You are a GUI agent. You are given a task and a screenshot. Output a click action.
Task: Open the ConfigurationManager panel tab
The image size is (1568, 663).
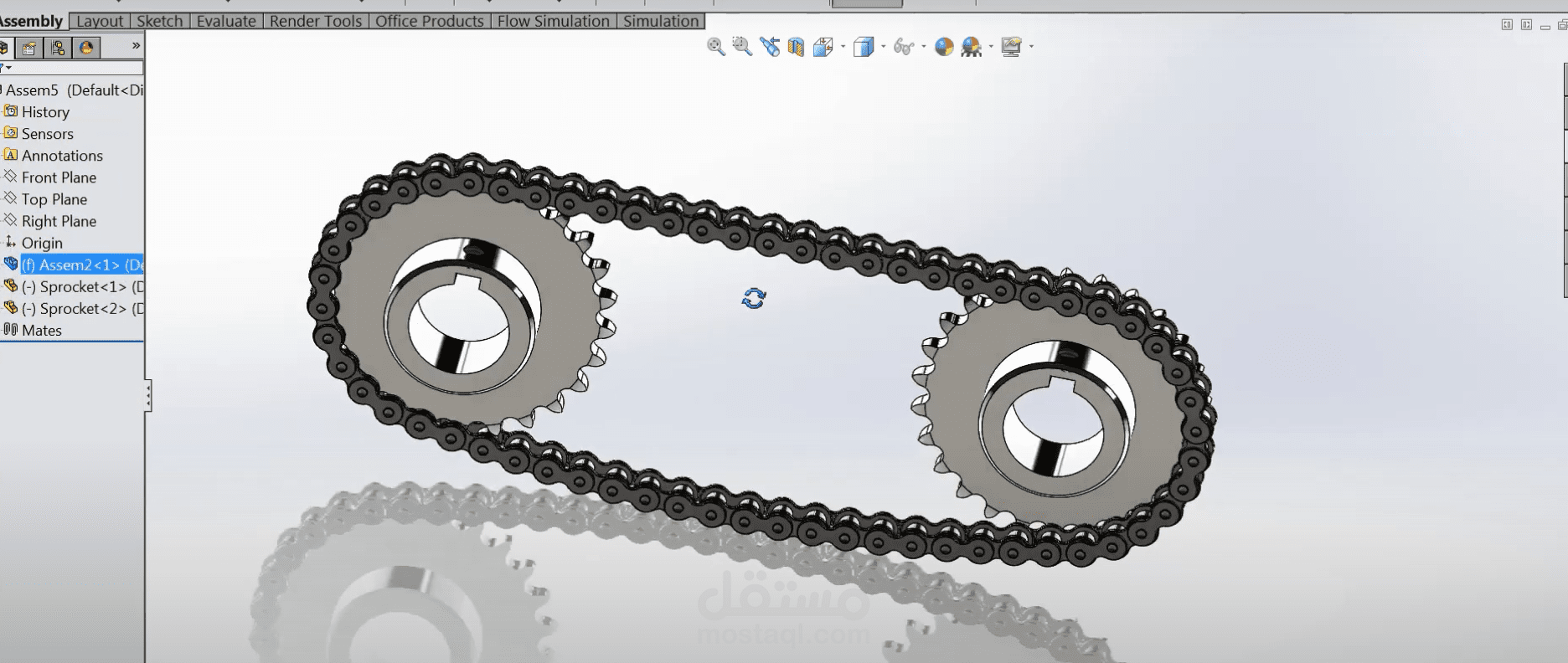pos(58,48)
